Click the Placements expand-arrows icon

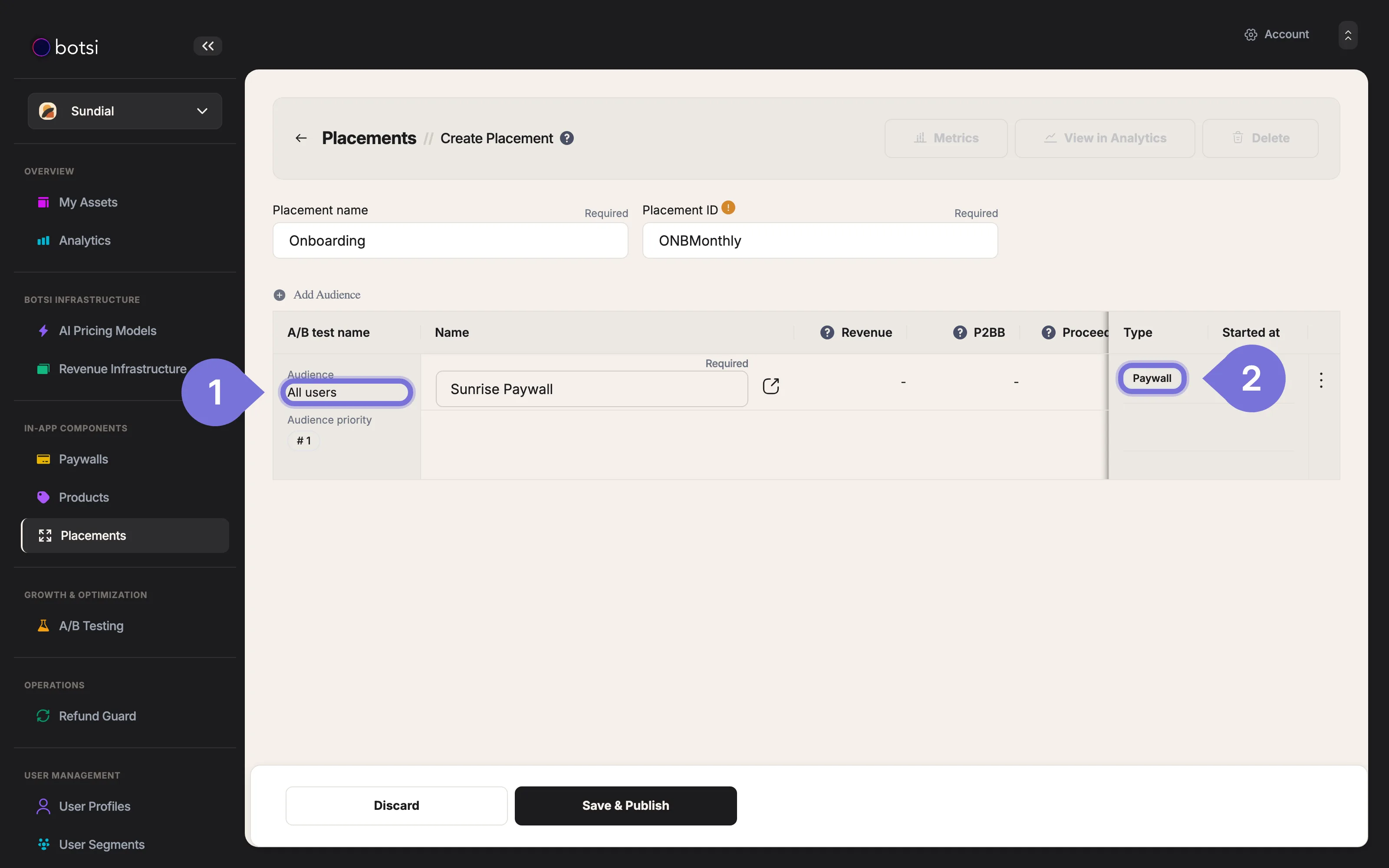[x=45, y=536]
